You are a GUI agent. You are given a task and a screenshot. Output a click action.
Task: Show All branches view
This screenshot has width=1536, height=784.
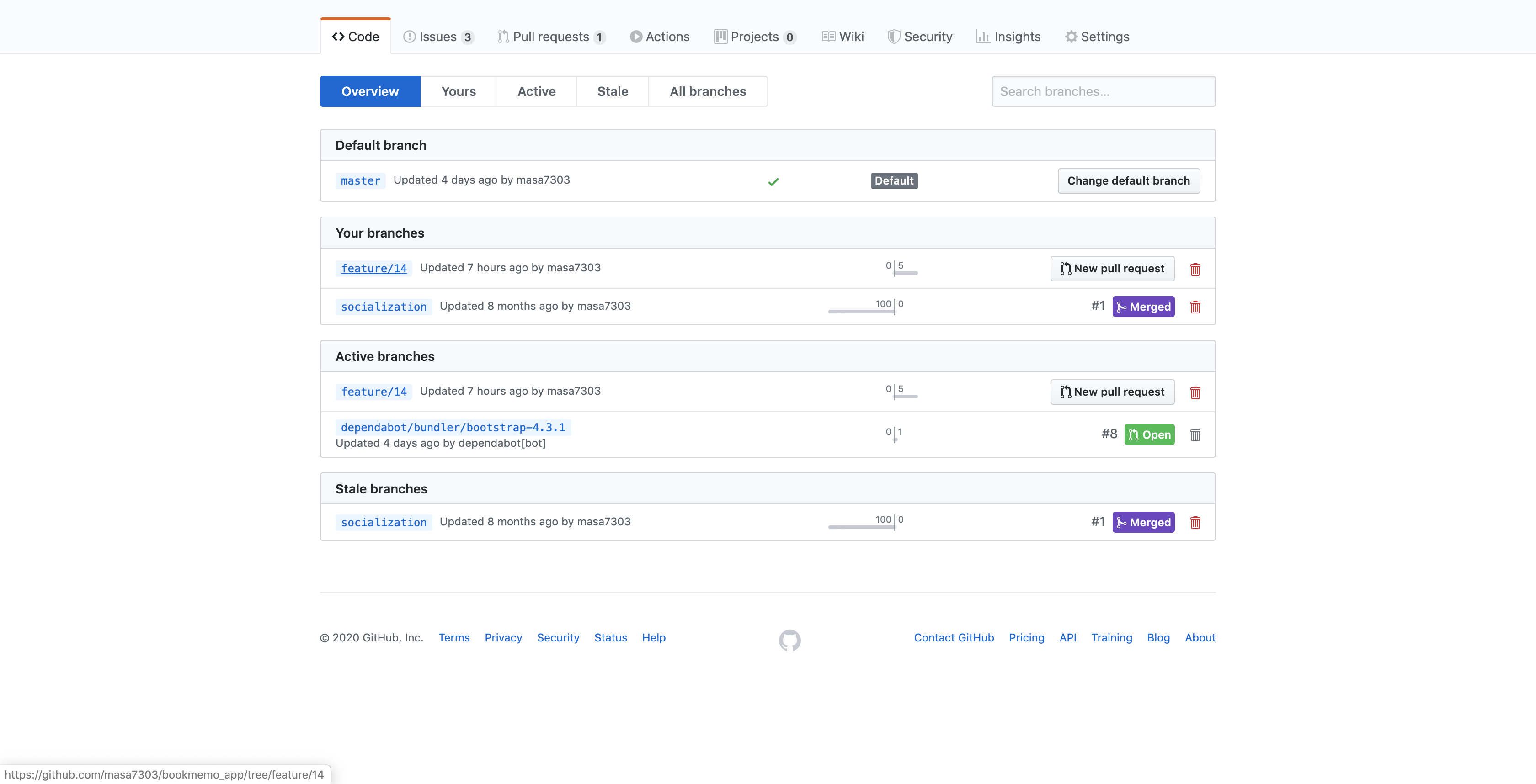708,92
